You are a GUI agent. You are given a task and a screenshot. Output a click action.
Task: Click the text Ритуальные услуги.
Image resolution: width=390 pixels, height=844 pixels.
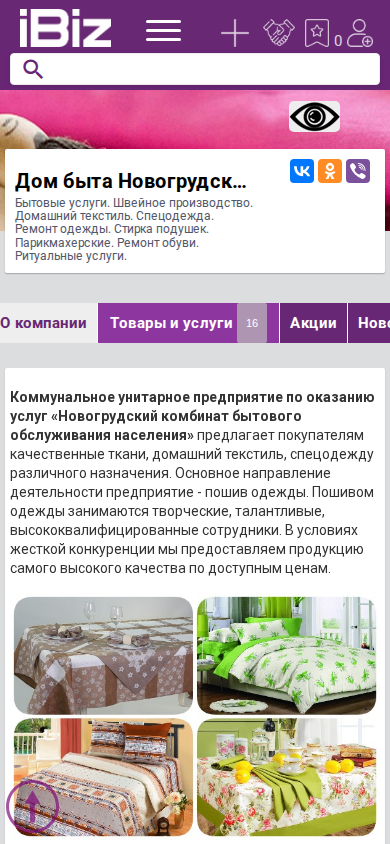(x=71, y=256)
